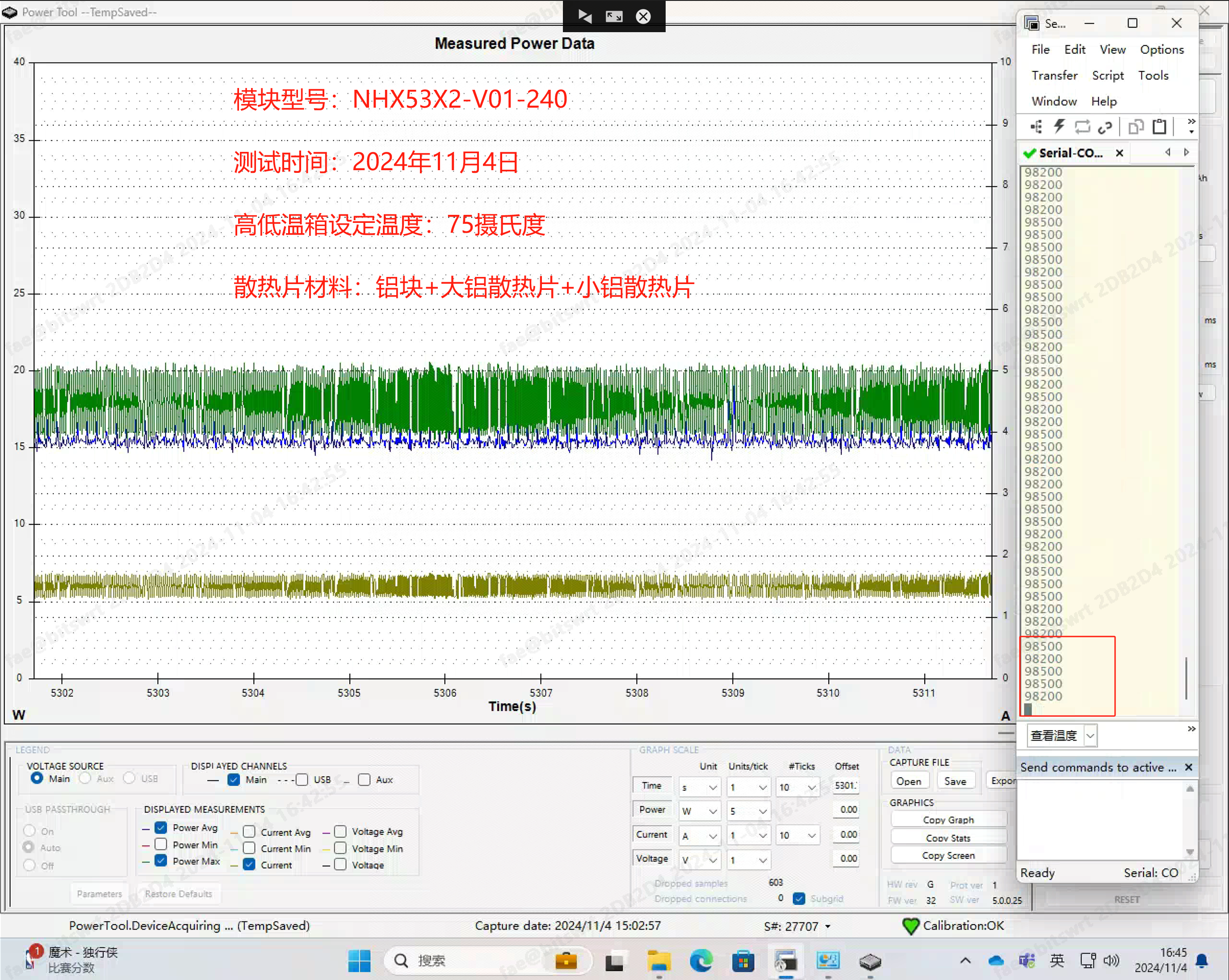
Task: Open the Transfer menu
Action: click(x=1054, y=75)
